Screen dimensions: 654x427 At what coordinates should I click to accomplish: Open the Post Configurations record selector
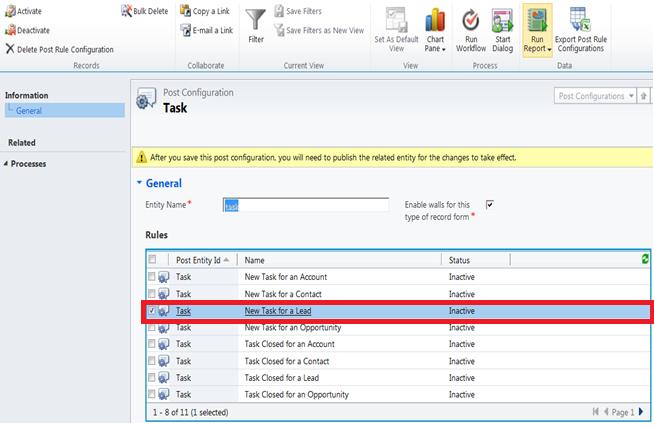tap(594, 96)
